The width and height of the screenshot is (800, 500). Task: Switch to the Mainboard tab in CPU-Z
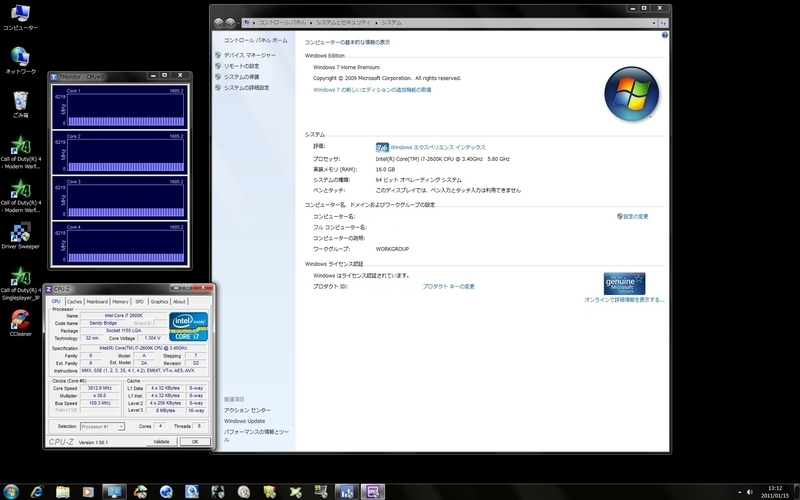click(97, 302)
